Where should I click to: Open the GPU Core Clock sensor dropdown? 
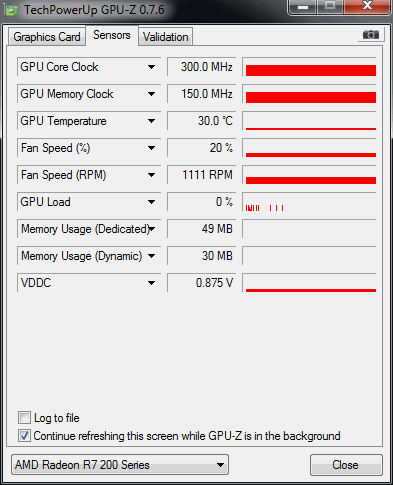click(151, 67)
